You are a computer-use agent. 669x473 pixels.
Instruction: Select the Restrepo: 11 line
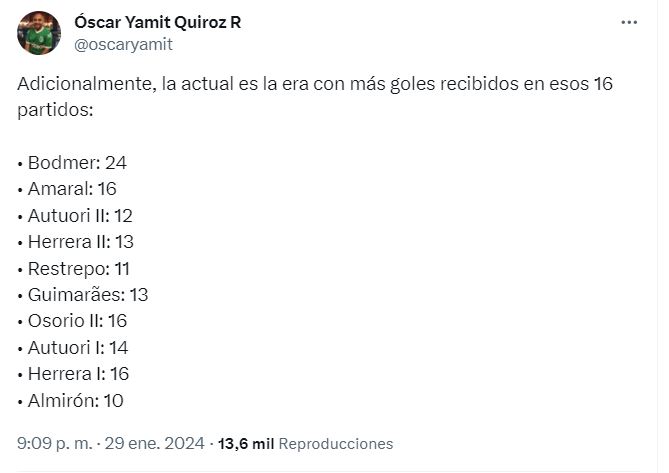[79, 268]
